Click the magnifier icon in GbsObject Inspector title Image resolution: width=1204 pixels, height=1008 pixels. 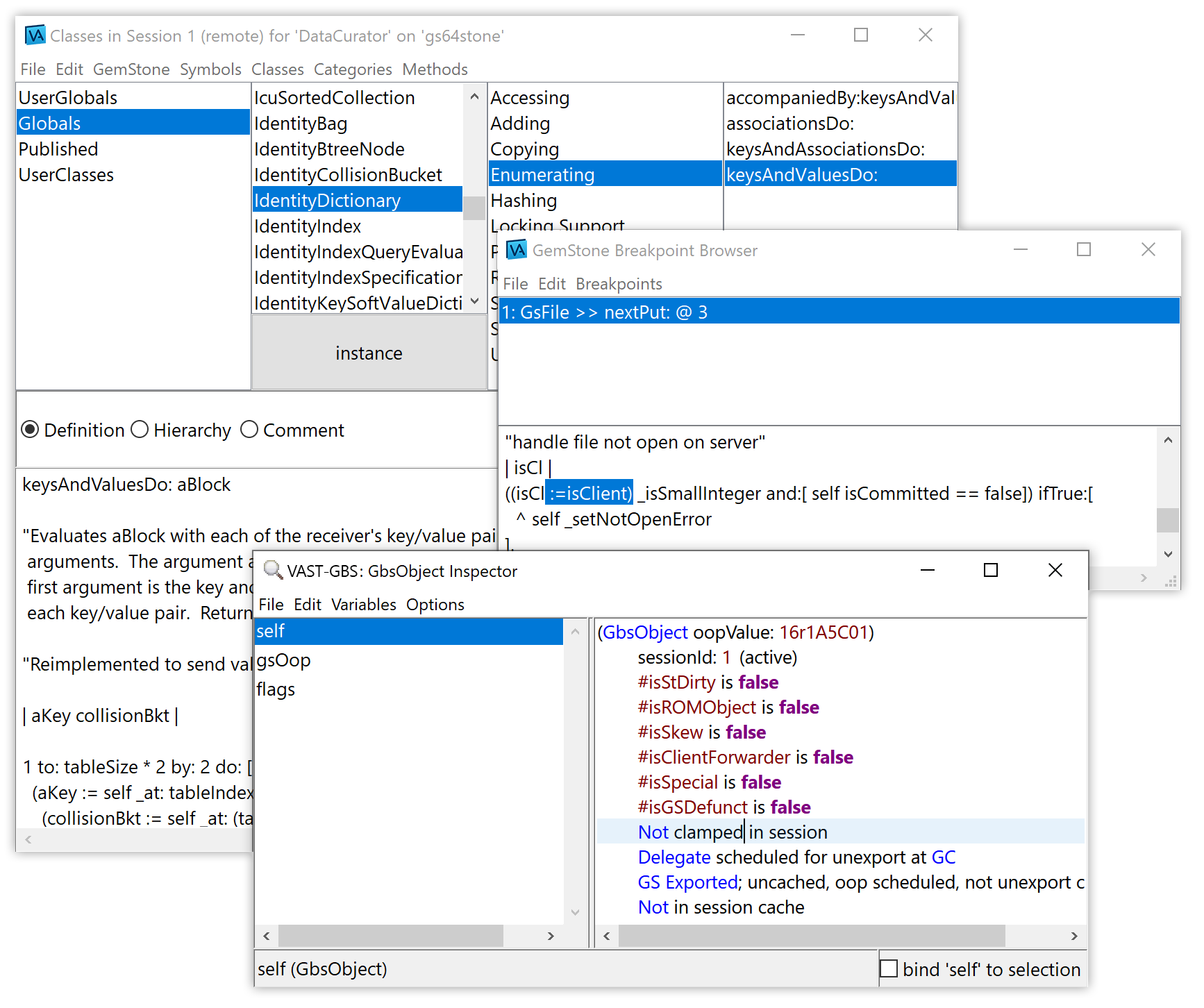(x=274, y=570)
